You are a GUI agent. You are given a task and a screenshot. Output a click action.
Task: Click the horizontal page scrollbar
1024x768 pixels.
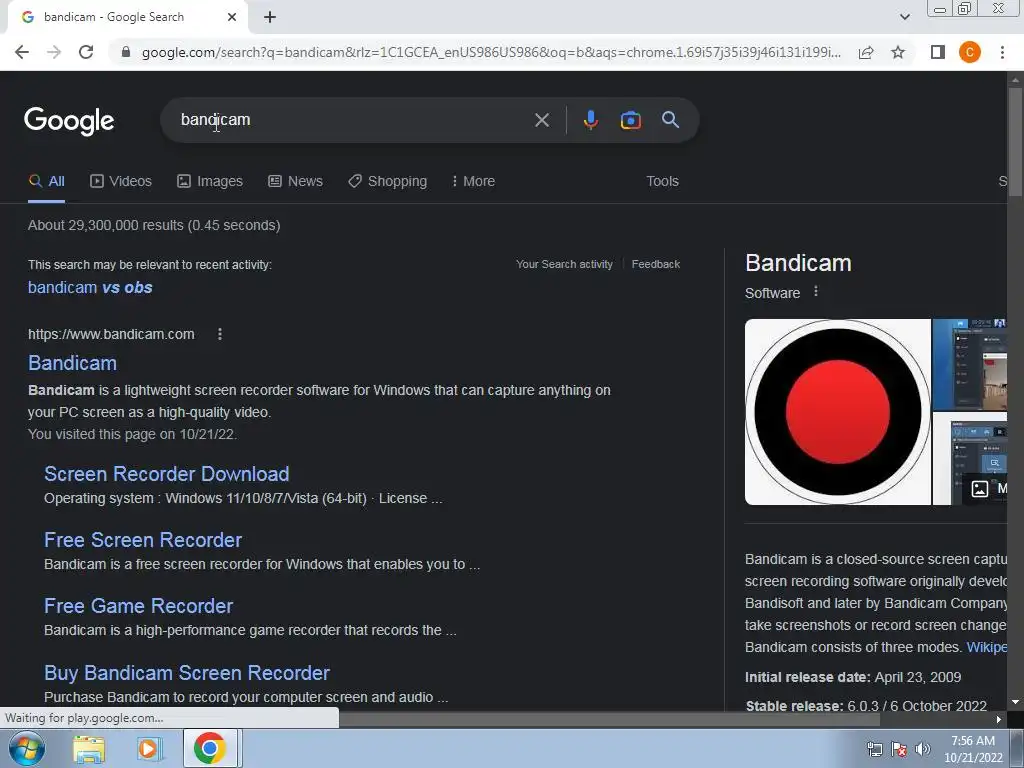click(609, 720)
